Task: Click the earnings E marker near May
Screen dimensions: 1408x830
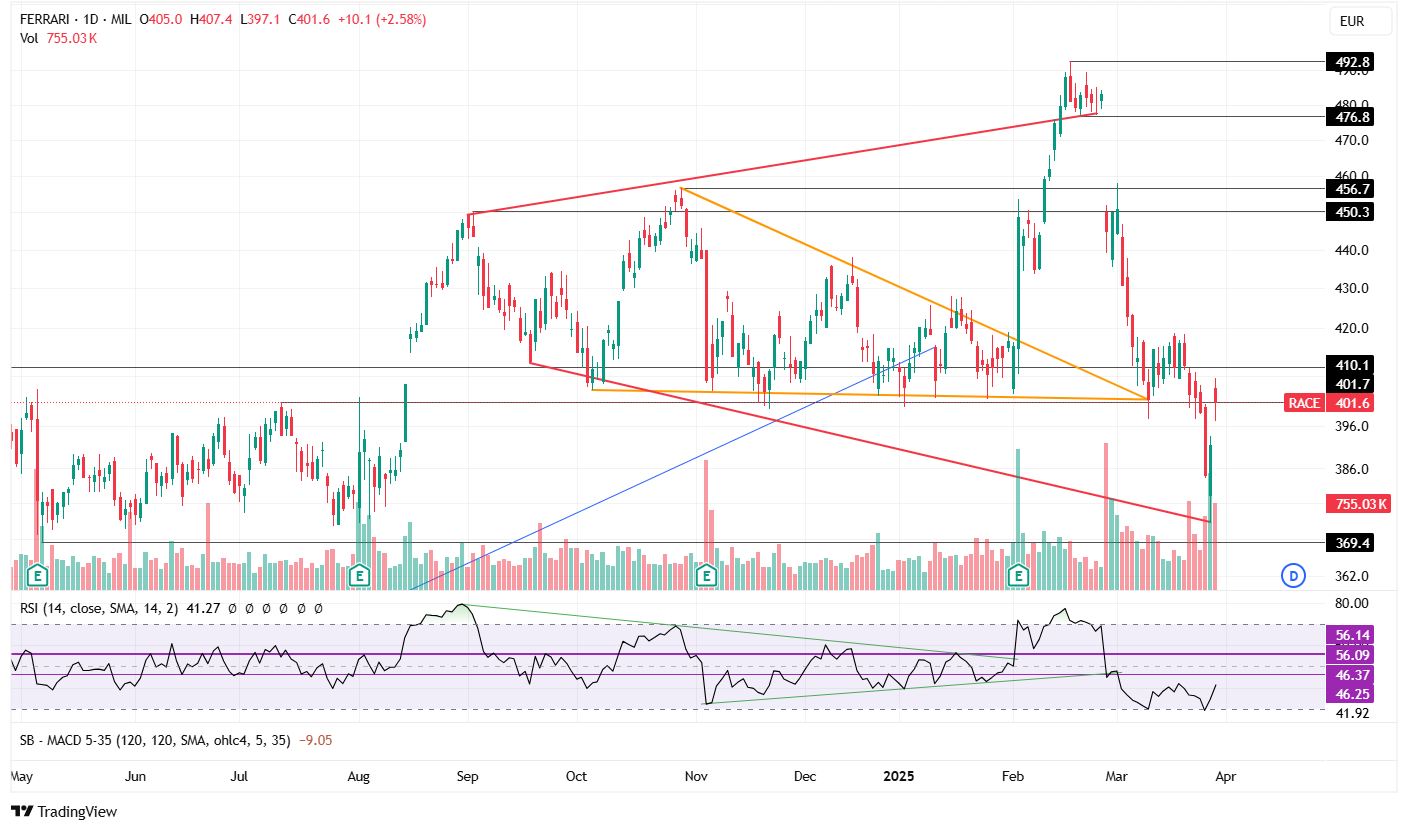Action: 38,575
